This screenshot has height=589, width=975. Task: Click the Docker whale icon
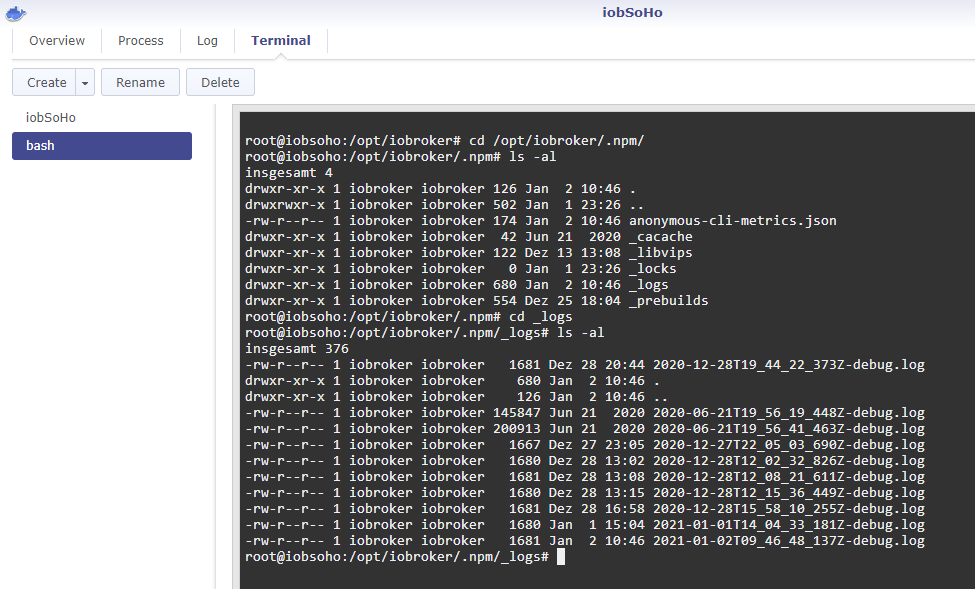[x=16, y=13]
